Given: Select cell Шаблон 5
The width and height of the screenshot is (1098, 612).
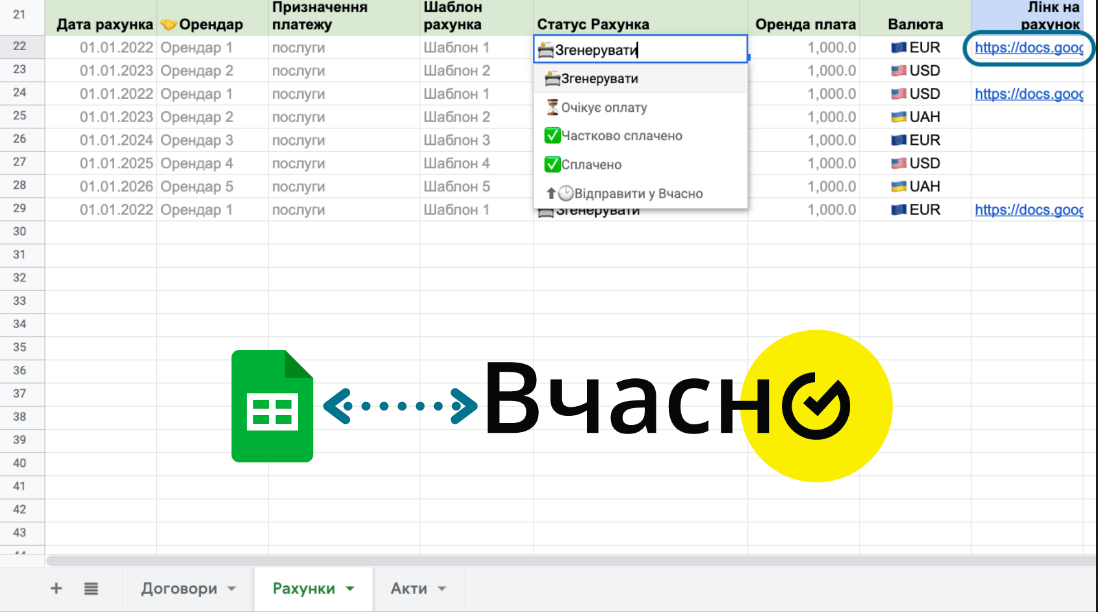Looking at the screenshot, I should click(x=476, y=186).
